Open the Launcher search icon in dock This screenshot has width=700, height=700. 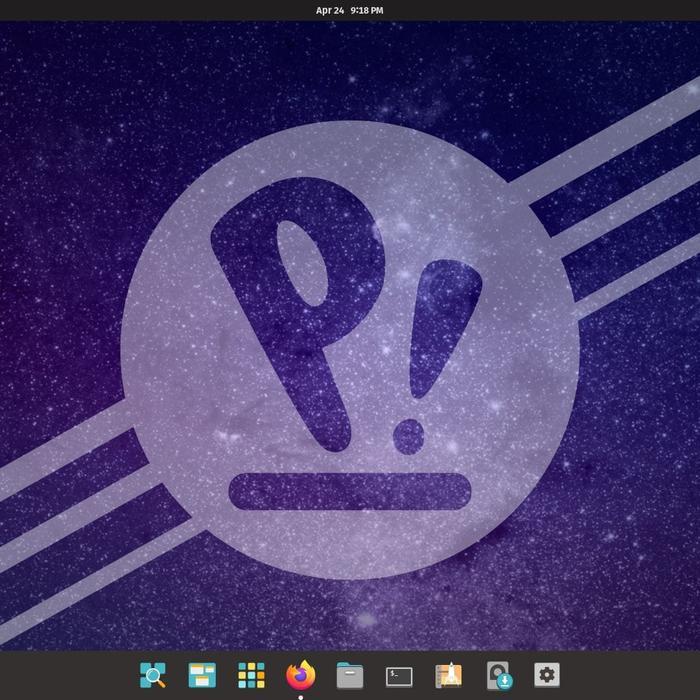click(x=153, y=675)
